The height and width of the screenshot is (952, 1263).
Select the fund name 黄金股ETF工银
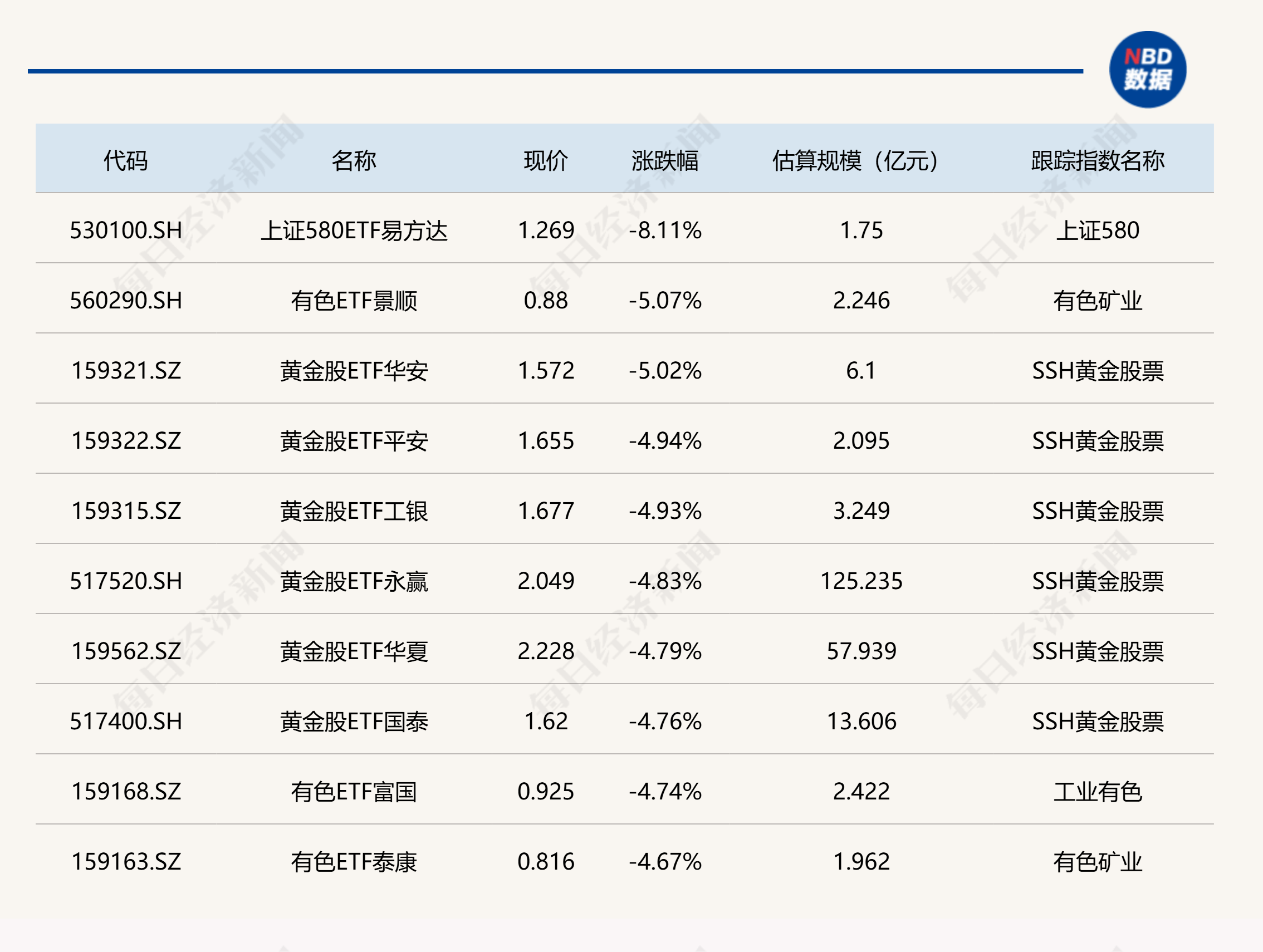354,512
